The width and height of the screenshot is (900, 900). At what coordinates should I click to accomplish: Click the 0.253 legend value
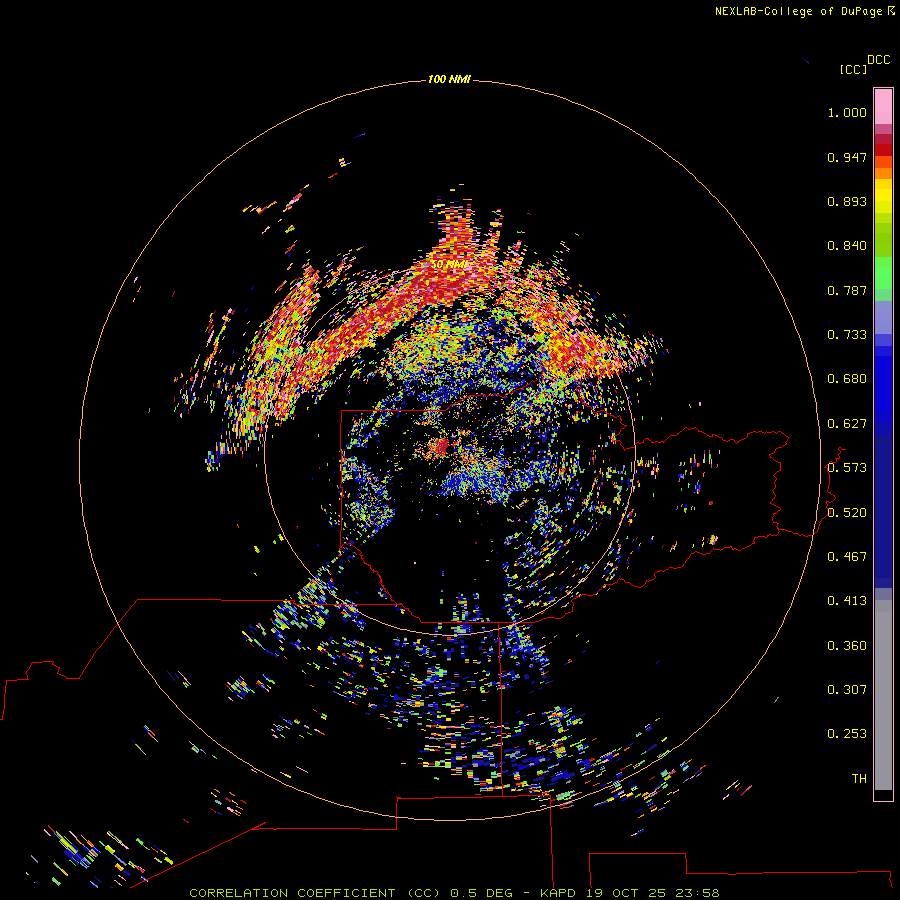click(x=847, y=734)
